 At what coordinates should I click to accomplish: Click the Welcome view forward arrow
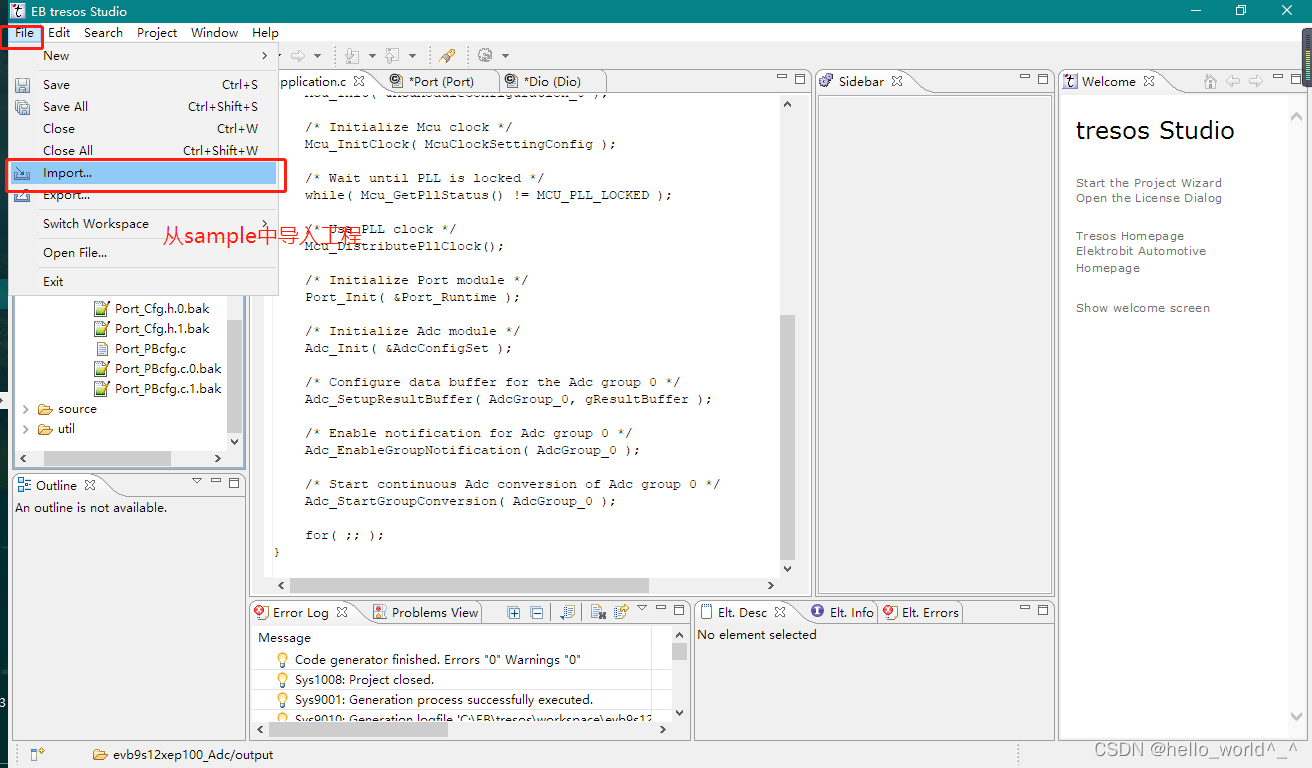[1254, 81]
